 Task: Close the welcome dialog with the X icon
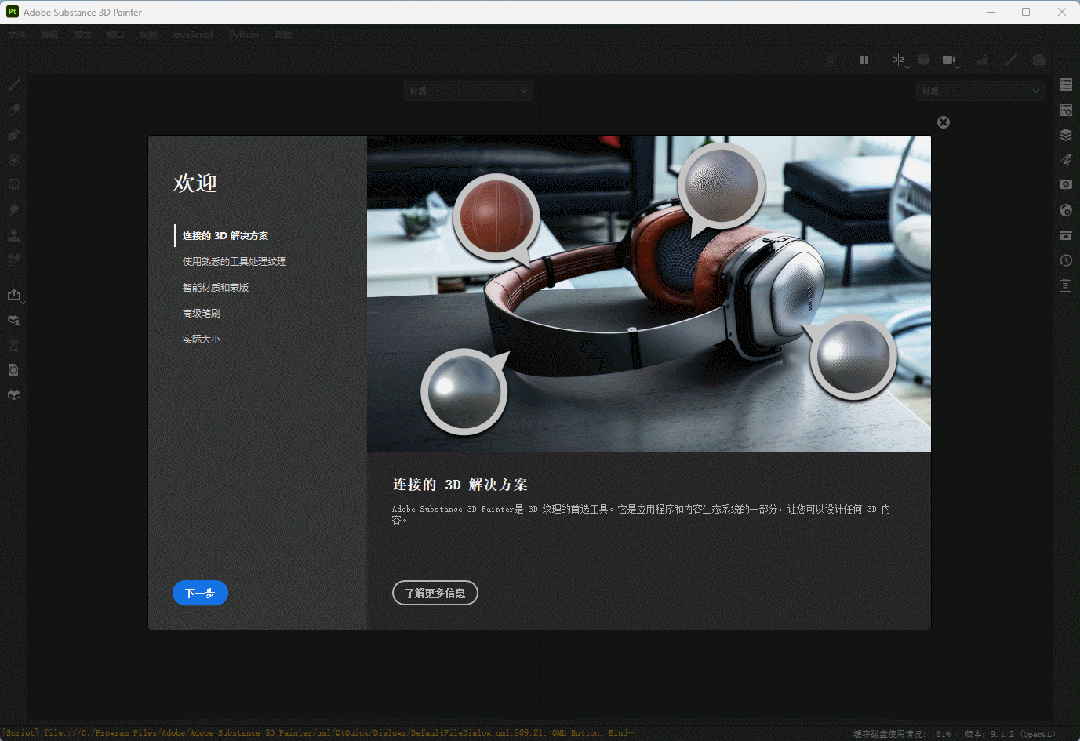click(944, 123)
